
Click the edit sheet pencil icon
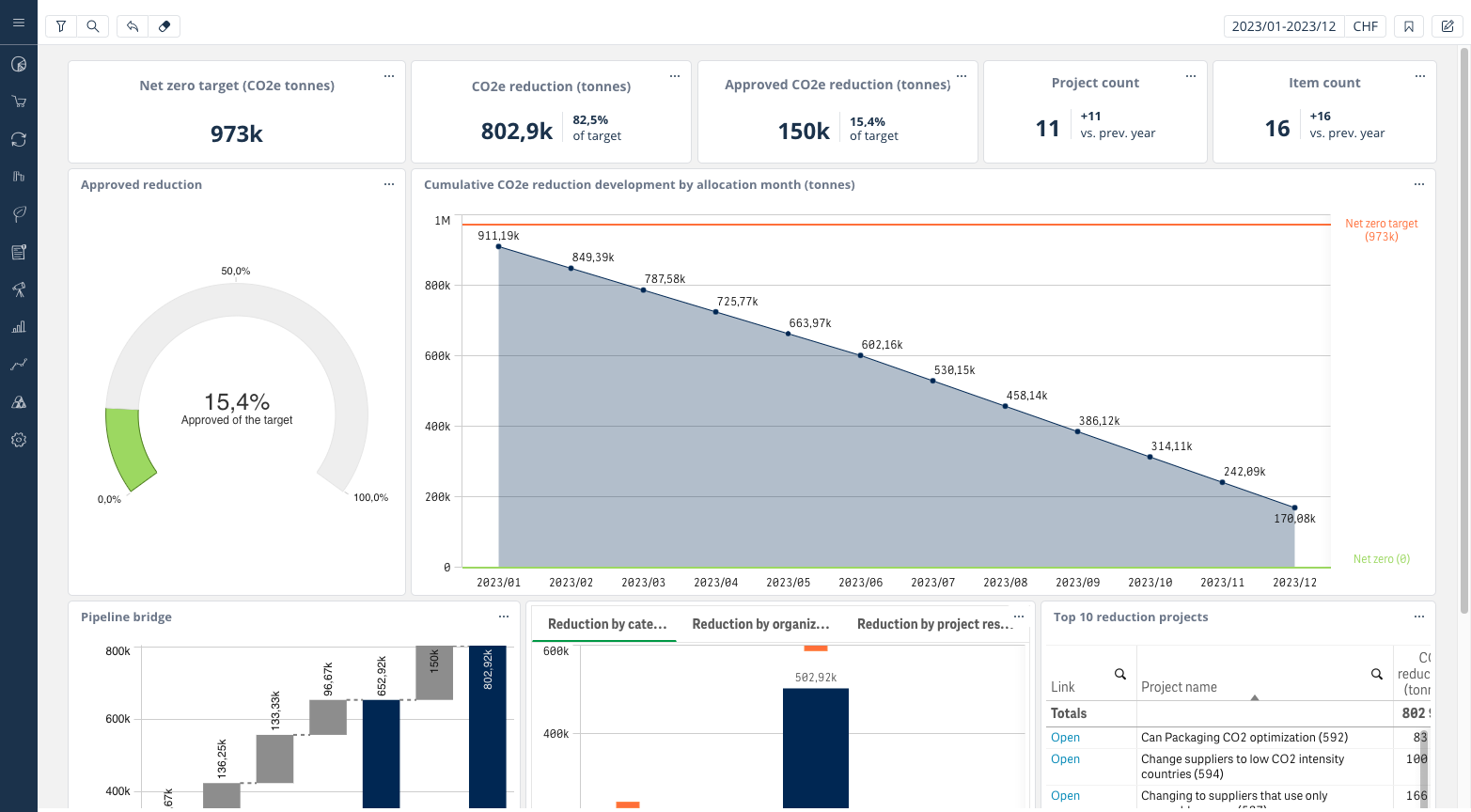[x=1448, y=26]
